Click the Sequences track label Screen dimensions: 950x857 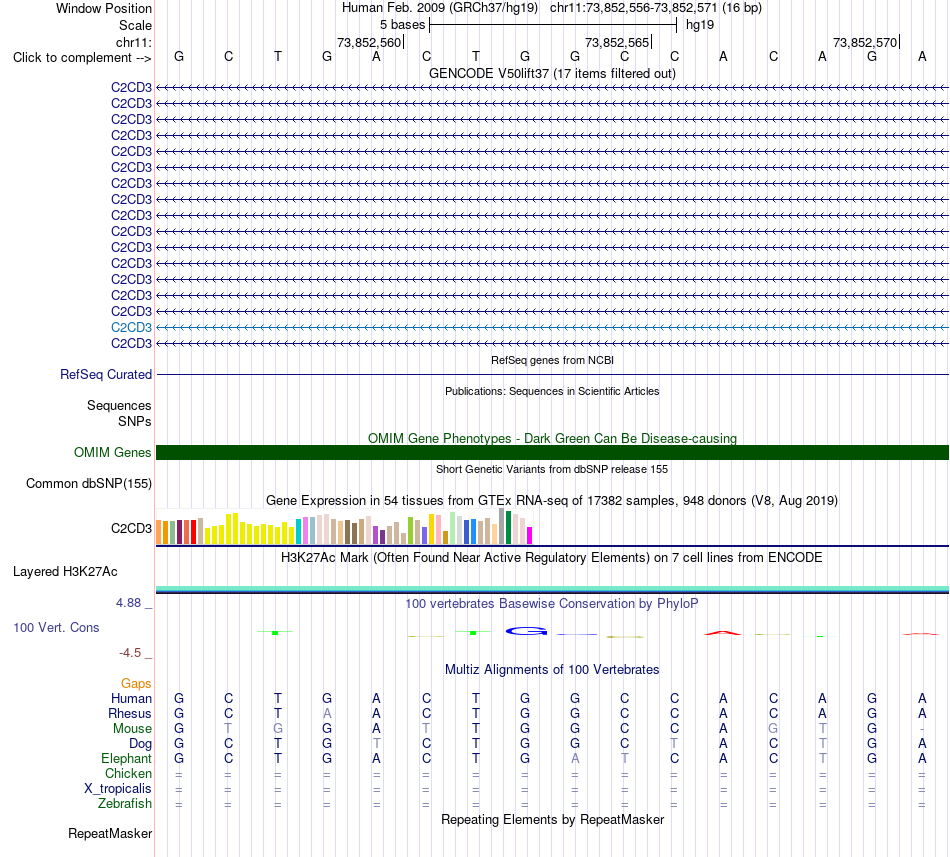pos(119,405)
